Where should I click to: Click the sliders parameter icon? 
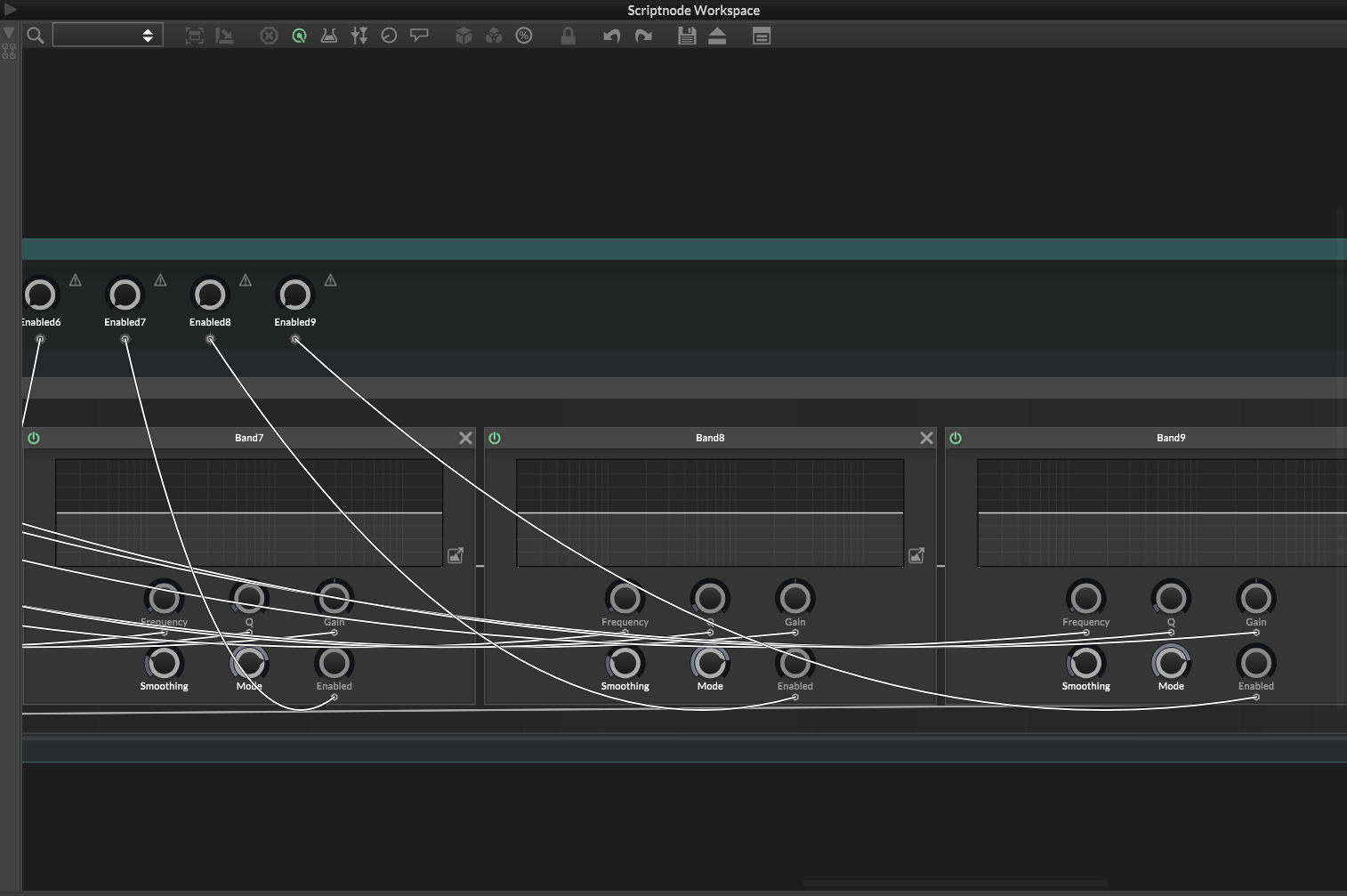pyautogui.click(x=359, y=36)
